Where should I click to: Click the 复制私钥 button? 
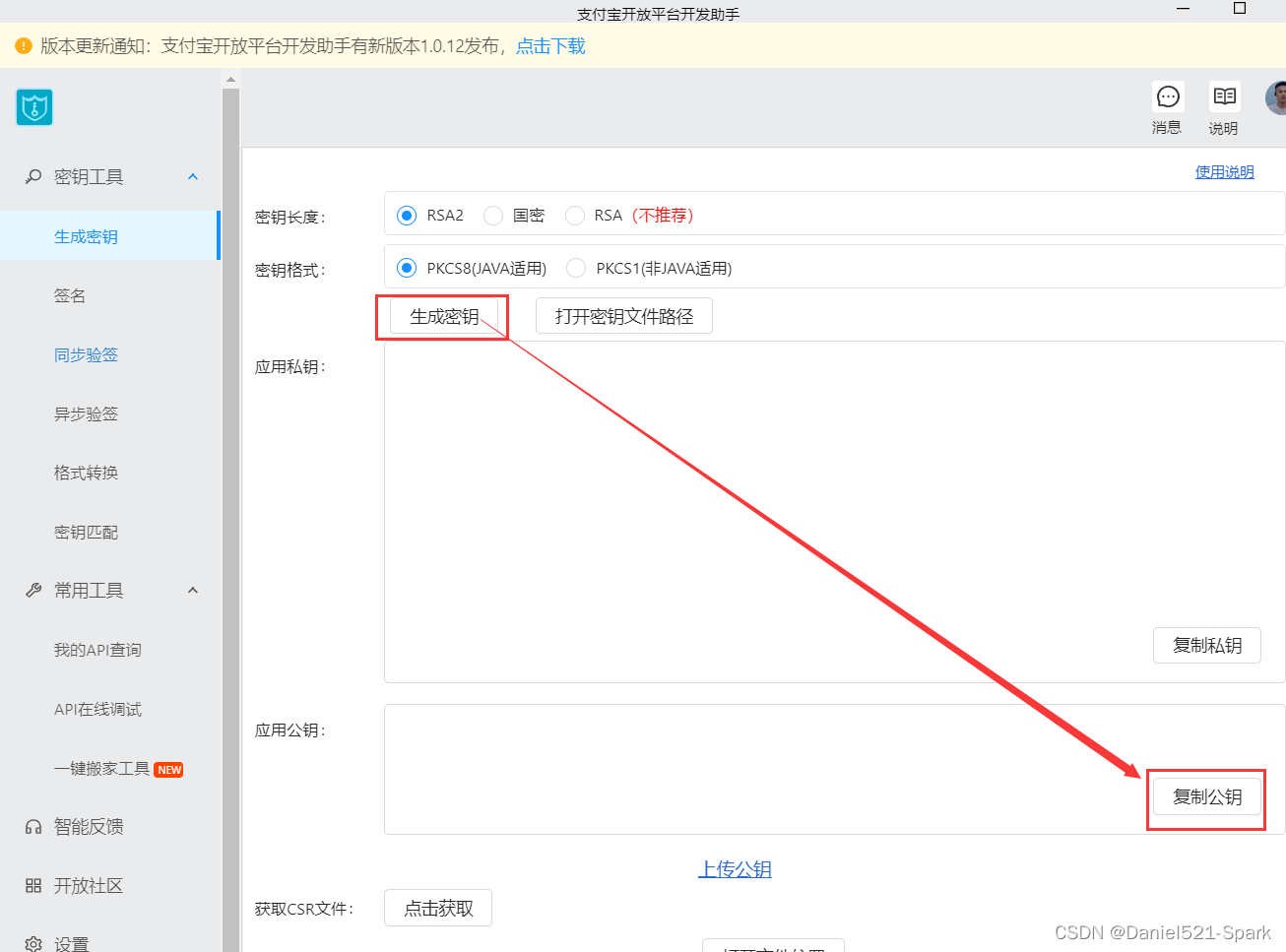pyautogui.click(x=1207, y=646)
